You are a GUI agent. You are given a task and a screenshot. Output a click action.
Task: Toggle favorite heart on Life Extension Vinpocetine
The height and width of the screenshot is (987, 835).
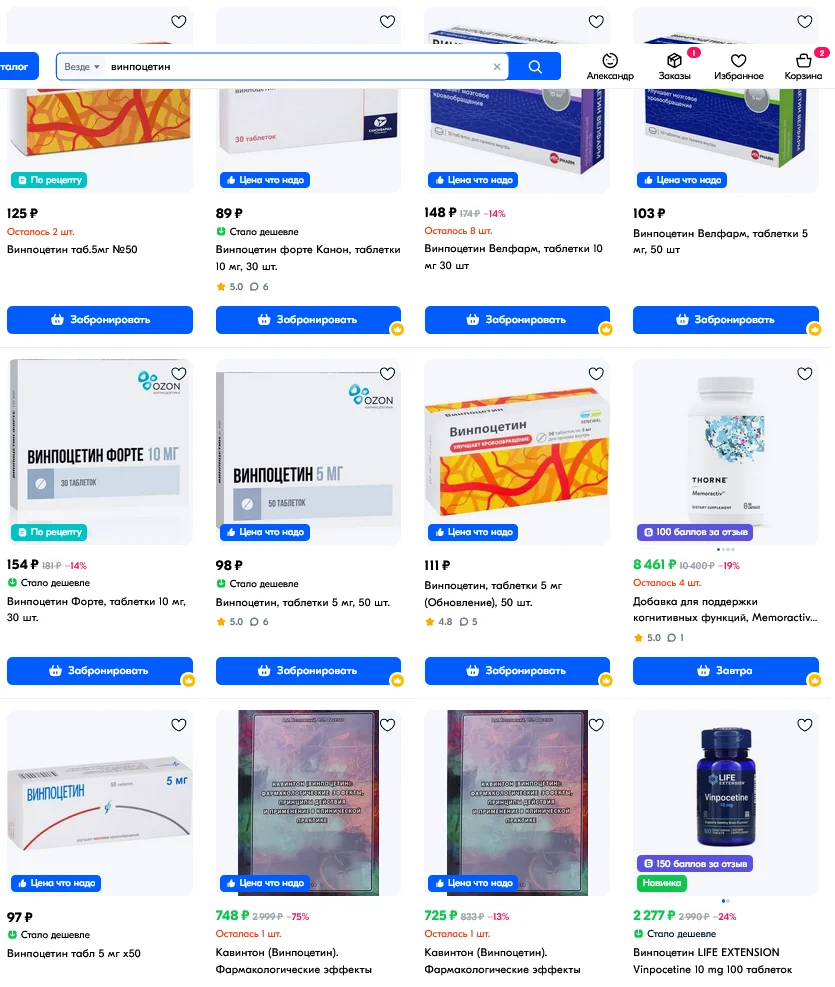pyautogui.click(x=805, y=725)
